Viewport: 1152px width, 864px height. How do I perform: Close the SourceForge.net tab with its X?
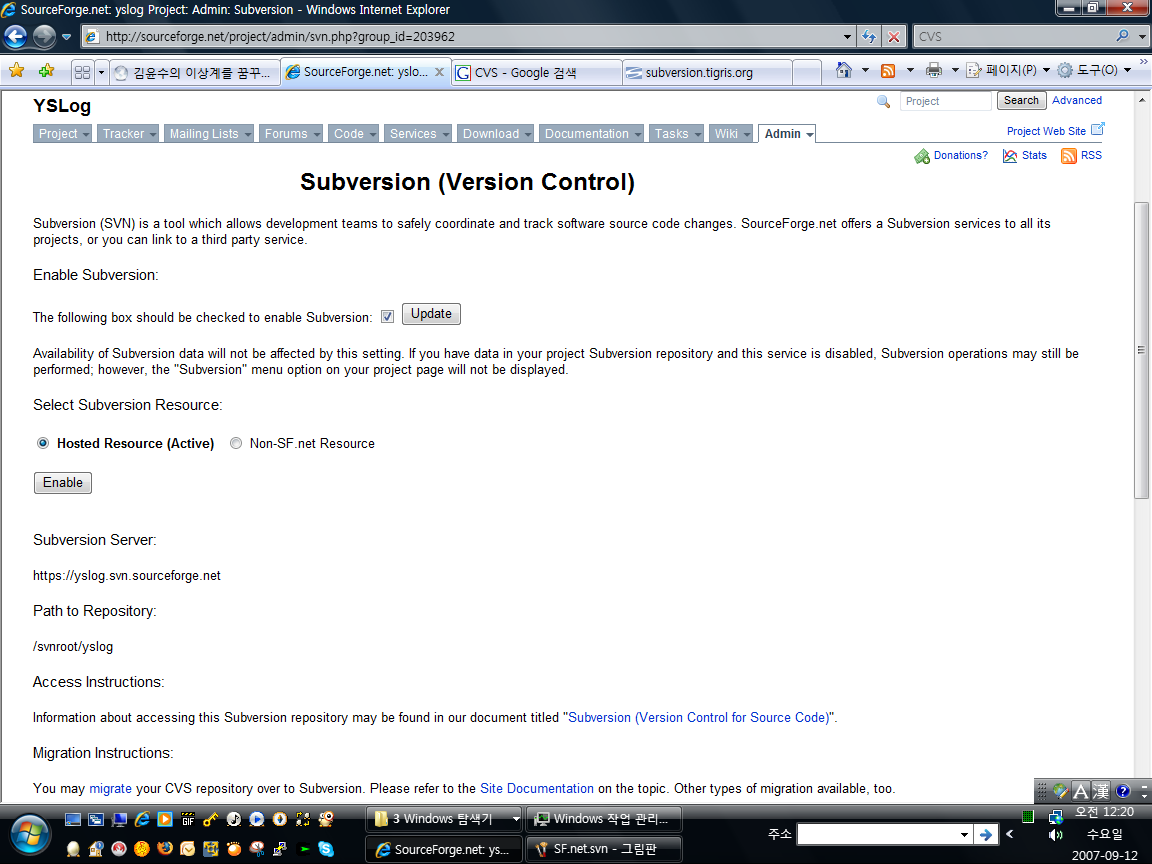click(x=439, y=72)
